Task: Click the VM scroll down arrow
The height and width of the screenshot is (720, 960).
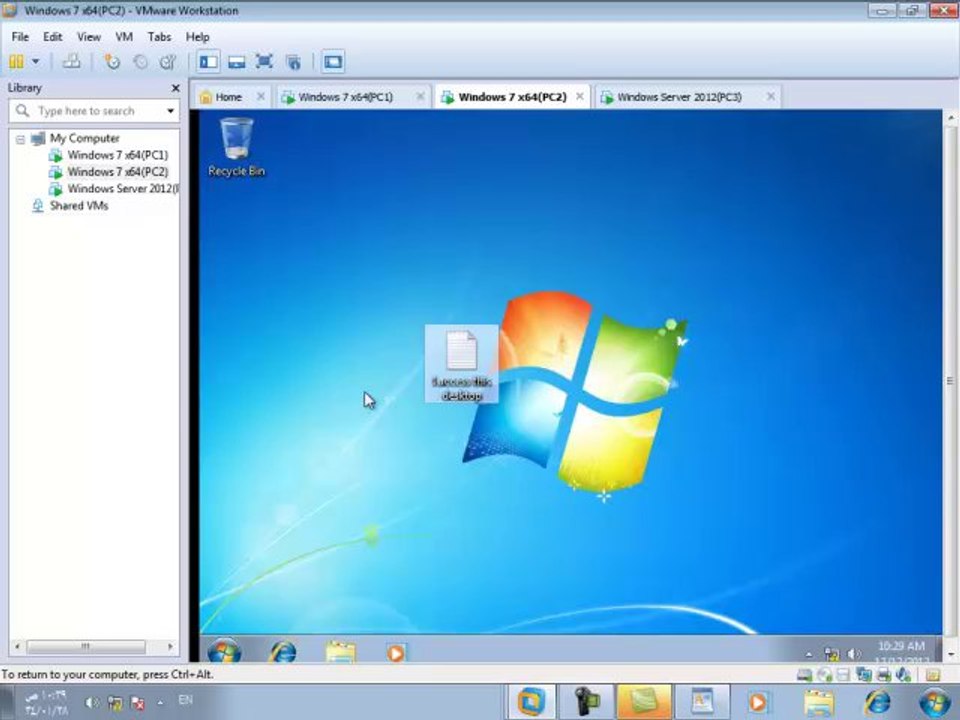Action: 951,654
